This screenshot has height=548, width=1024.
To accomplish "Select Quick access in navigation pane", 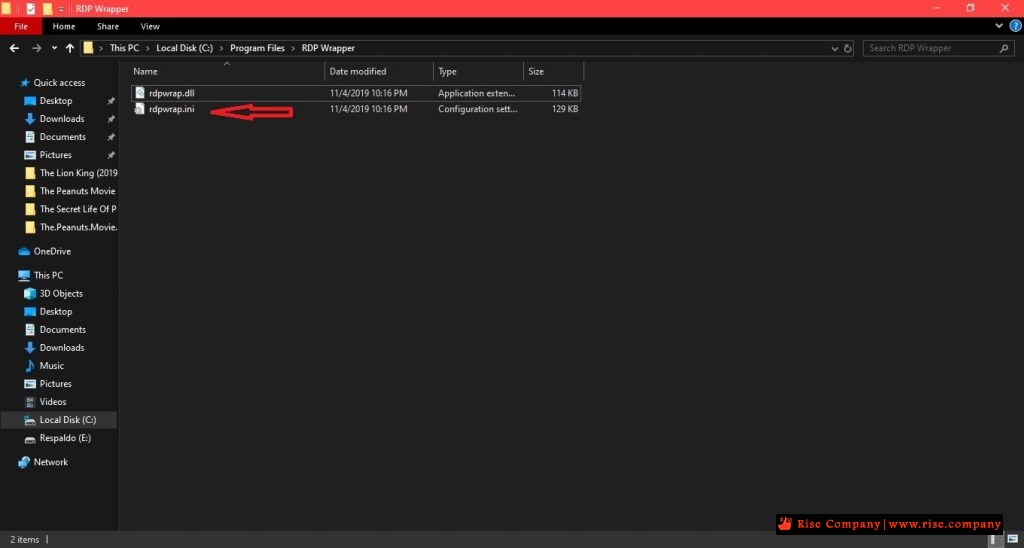I will click(59, 83).
